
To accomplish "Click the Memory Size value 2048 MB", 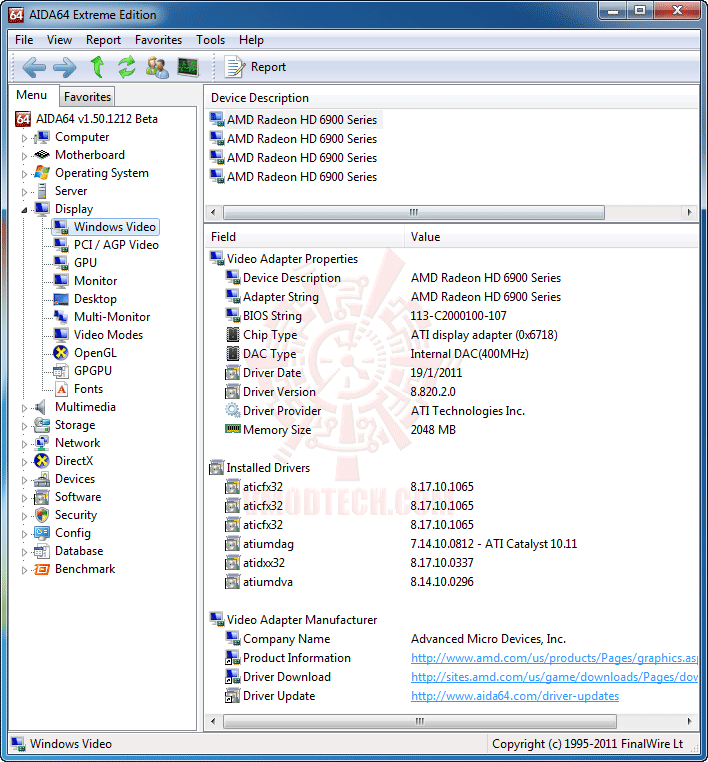I will 433,430.
